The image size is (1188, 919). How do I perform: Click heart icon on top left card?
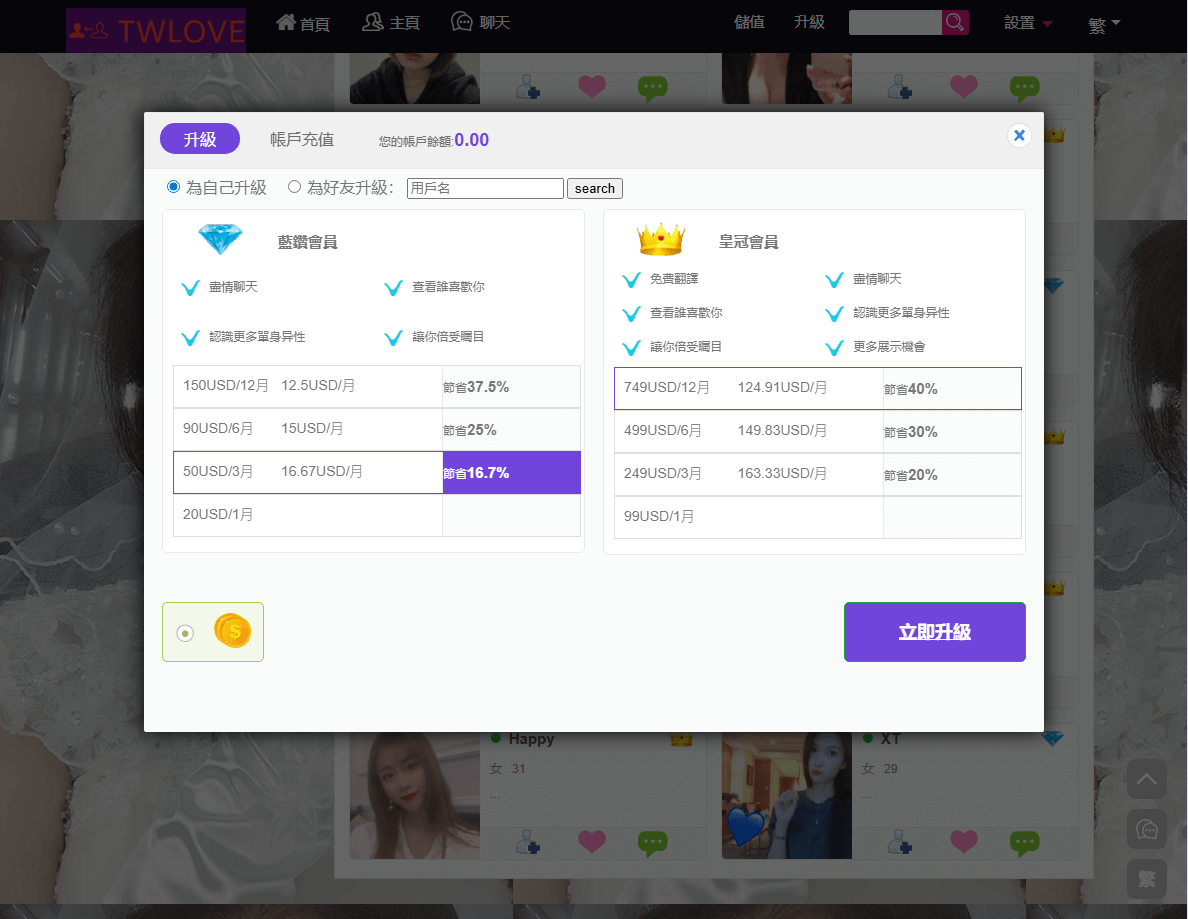pyautogui.click(x=592, y=86)
